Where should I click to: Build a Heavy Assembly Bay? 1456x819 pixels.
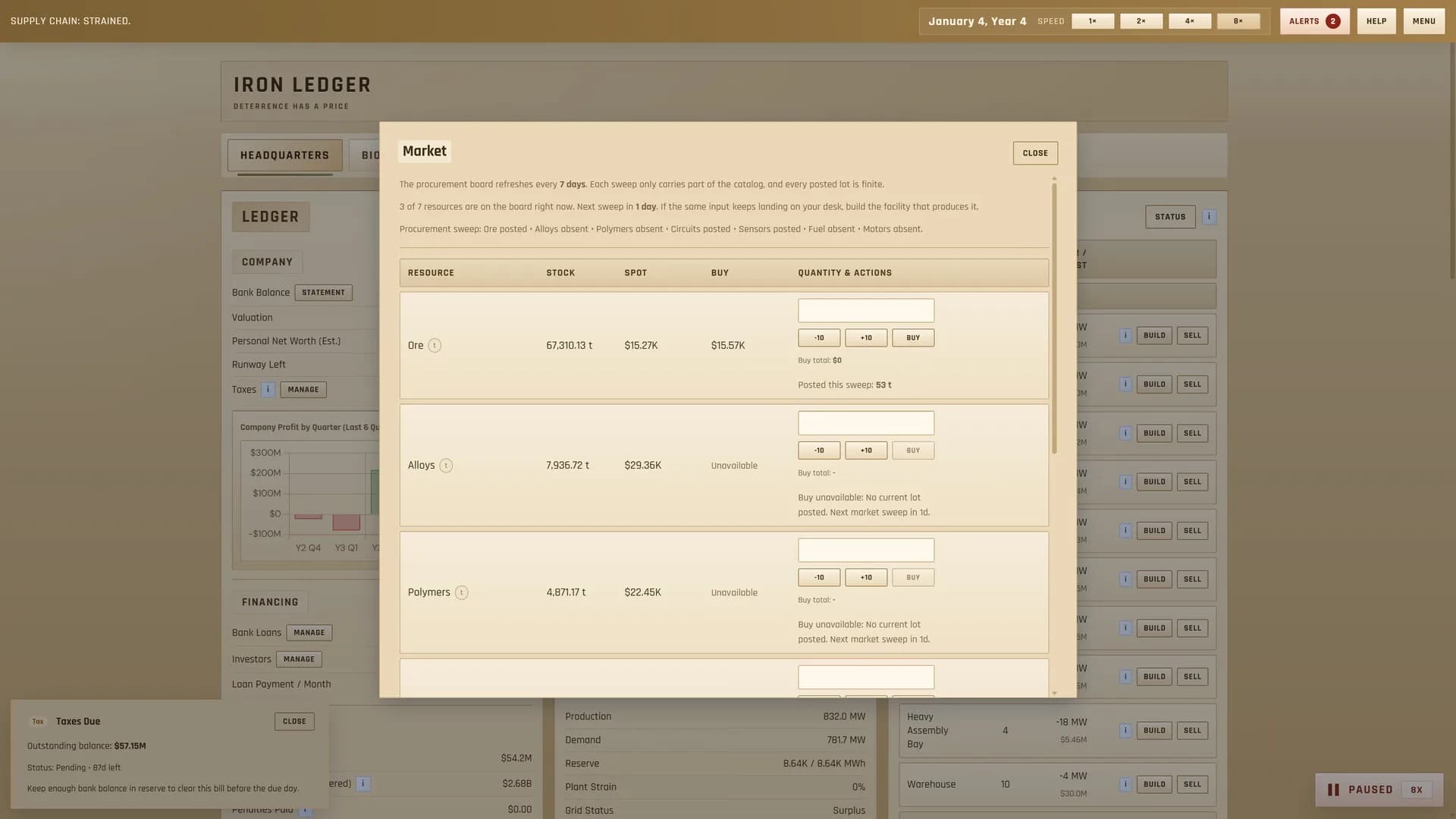[x=1154, y=731]
